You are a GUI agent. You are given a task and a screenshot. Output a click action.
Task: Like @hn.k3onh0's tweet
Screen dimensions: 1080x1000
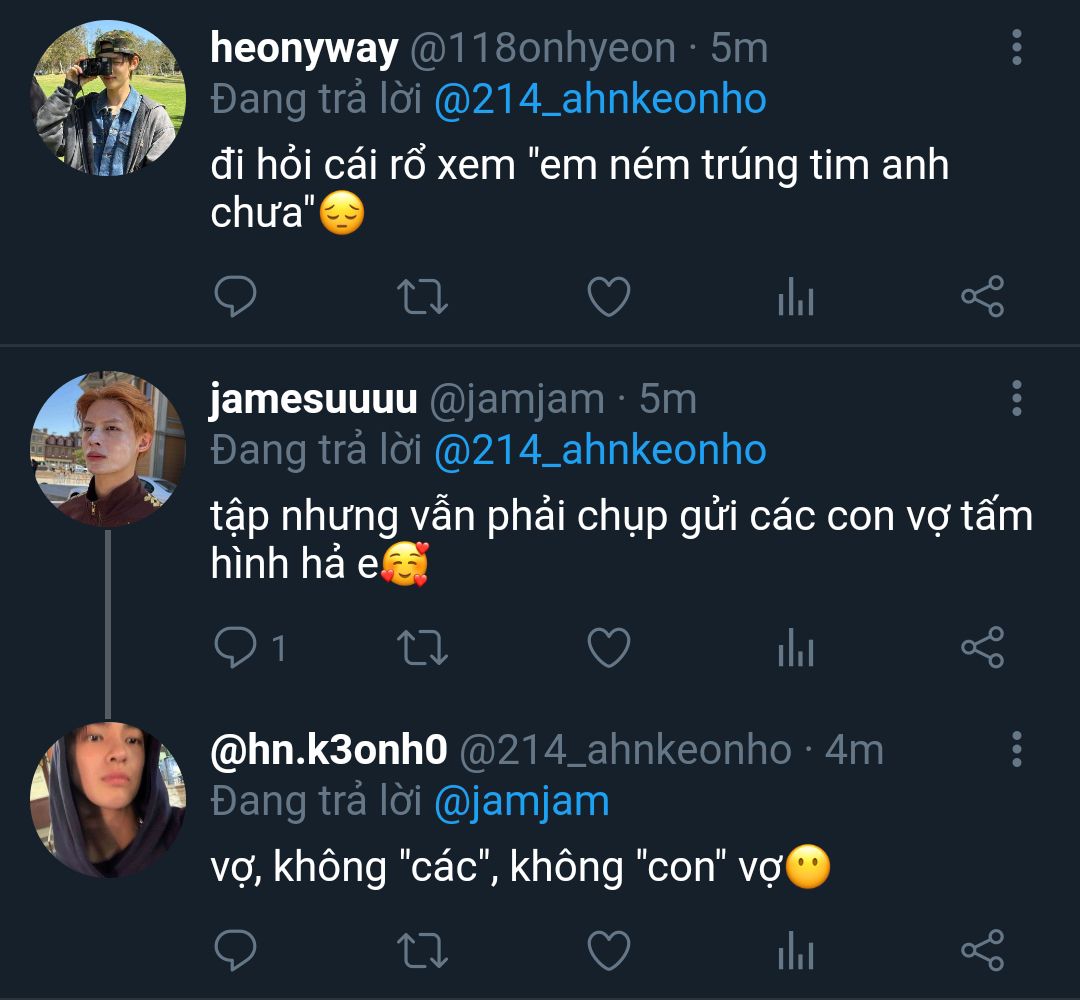(608, 950)
